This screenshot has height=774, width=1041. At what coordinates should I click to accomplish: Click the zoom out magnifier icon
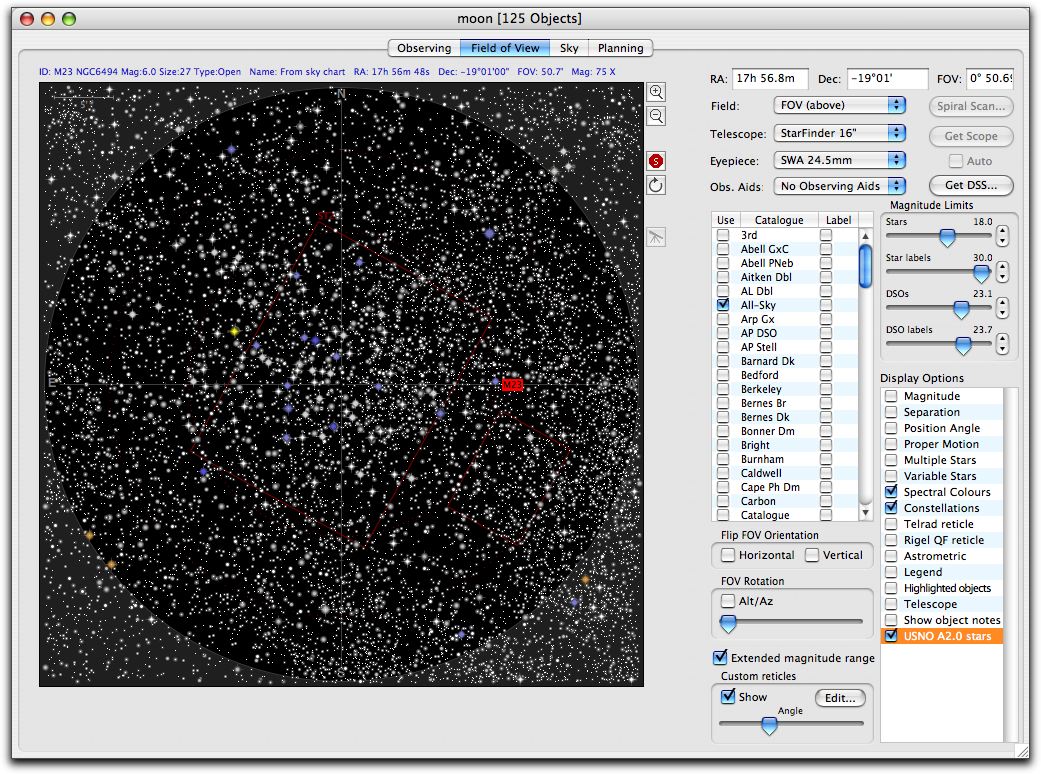(657, 116)
